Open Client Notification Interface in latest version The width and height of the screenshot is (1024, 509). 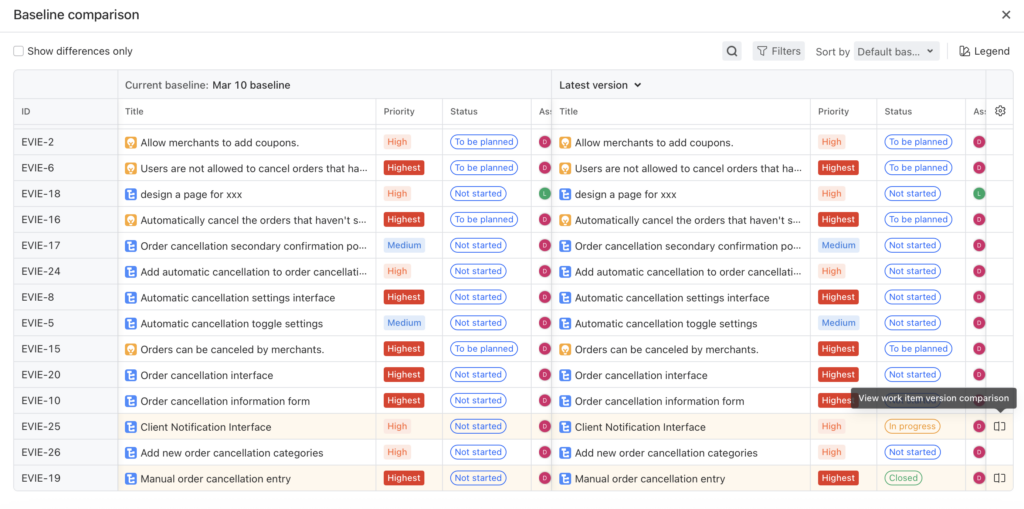click(640, 427)
